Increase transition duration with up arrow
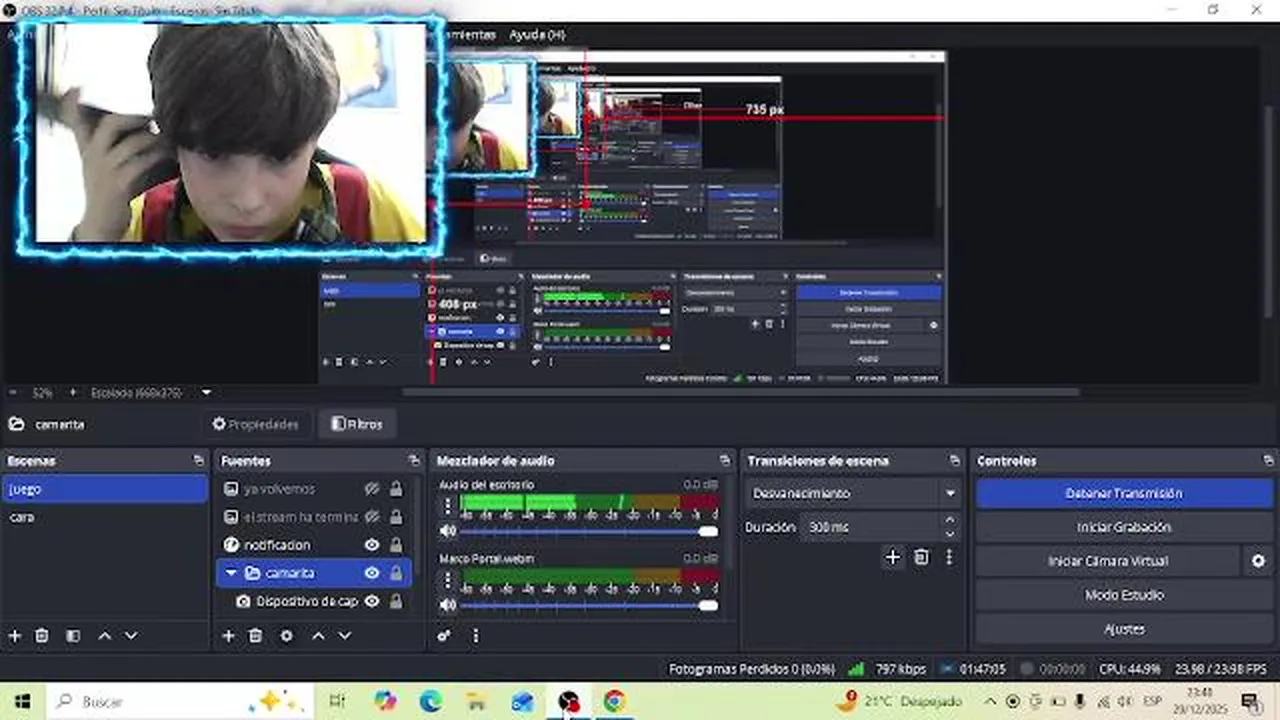Screen dimensions: 1280x720 (949, 521)
